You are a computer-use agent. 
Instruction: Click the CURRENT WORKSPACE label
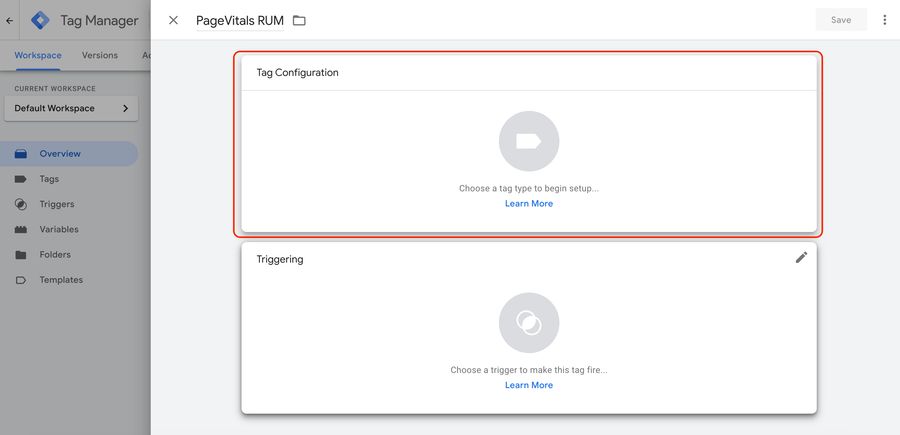coord(55,89)
